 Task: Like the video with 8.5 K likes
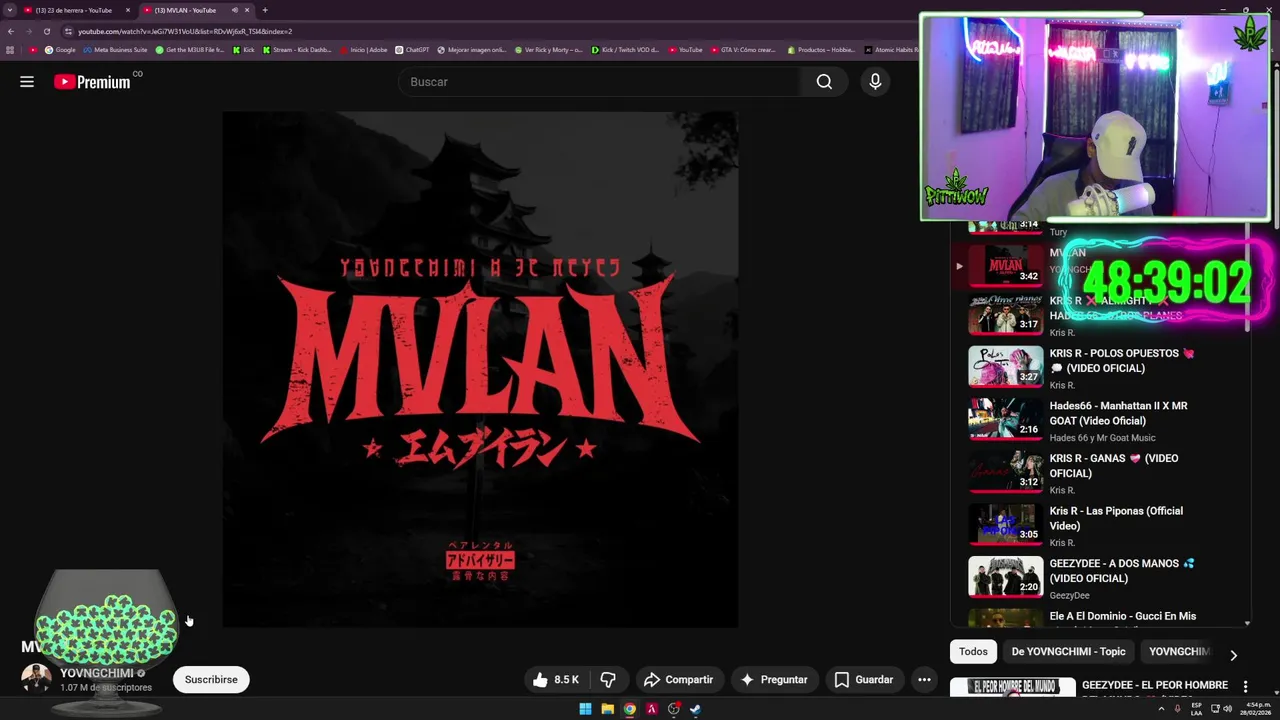tap(556, 680)
